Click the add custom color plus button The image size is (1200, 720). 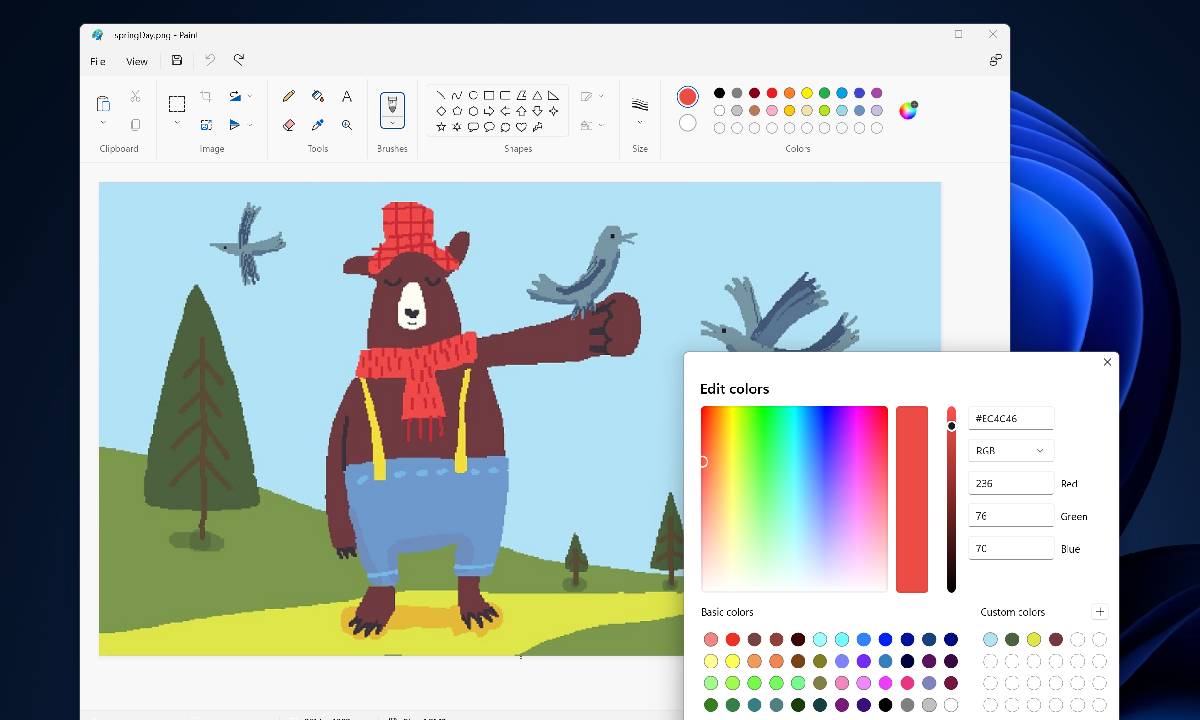[x=1100, y=612]
